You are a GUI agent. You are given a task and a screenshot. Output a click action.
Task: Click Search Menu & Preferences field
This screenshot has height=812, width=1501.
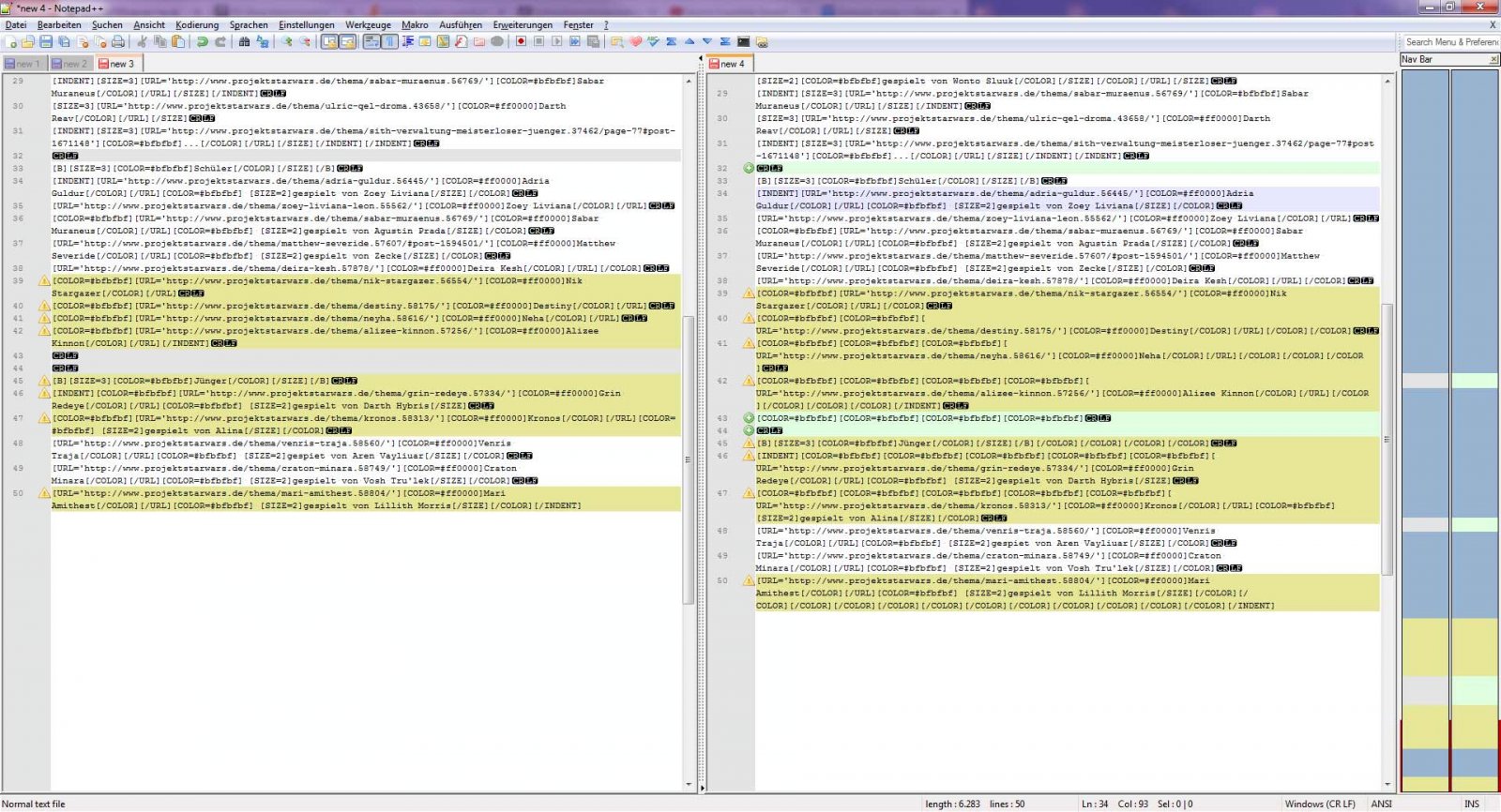(x=1450, y=41)
